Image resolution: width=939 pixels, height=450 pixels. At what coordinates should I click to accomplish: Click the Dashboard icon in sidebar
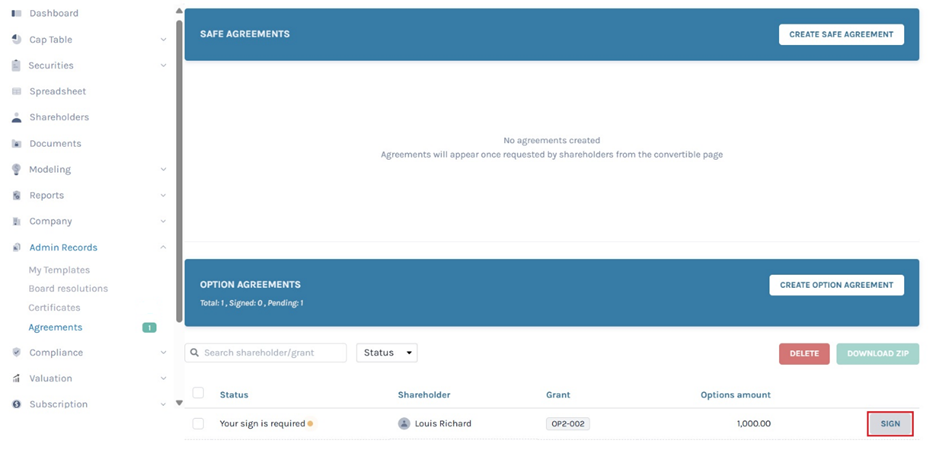click(x=16, y=13)
